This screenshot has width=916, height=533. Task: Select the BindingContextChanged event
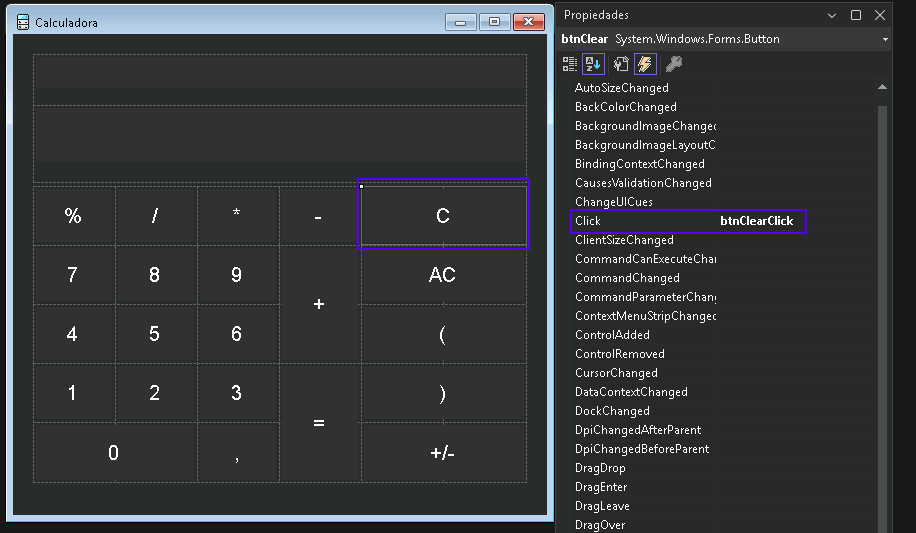click(640, 164)
